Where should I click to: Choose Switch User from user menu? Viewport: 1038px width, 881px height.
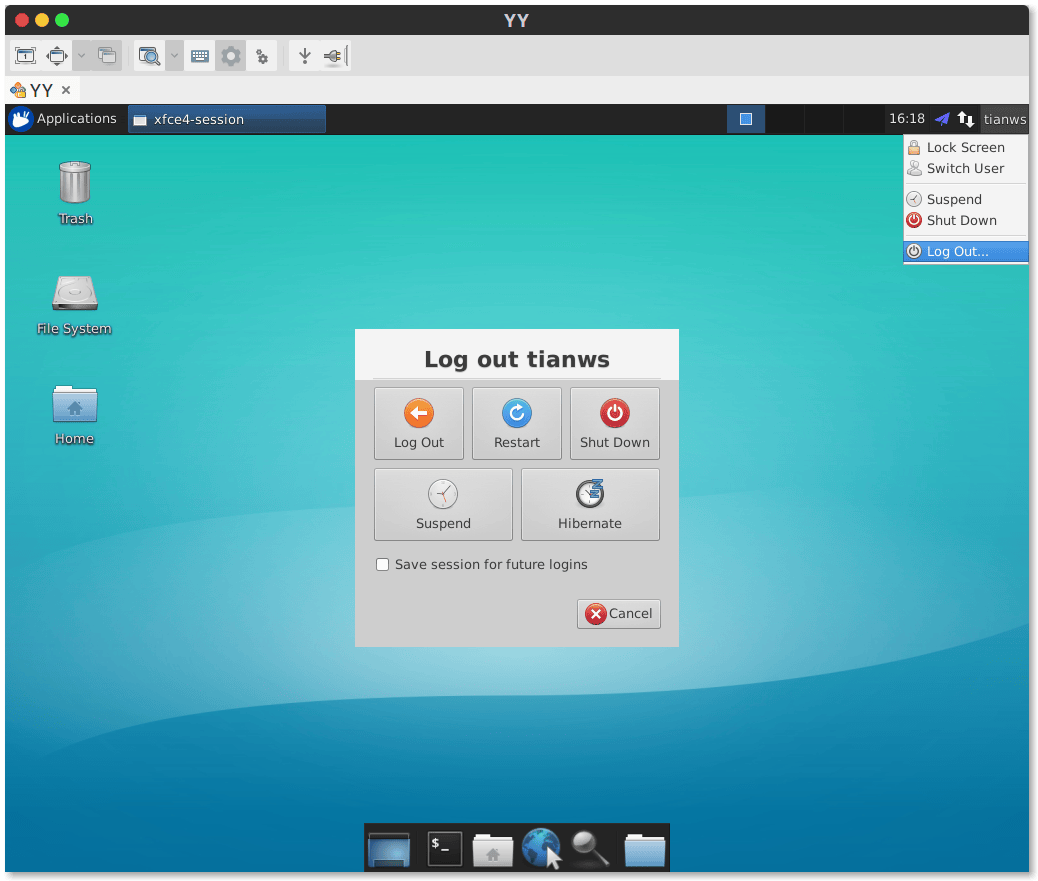[x=965, y=168]
